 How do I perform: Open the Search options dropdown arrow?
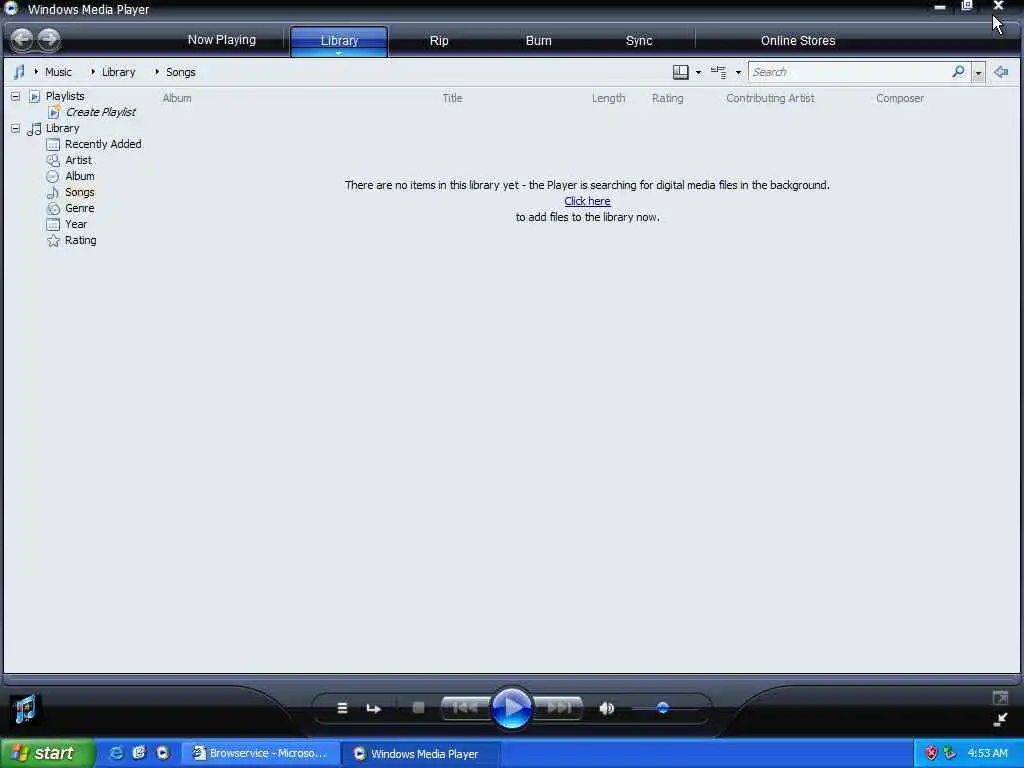(978, 72)
